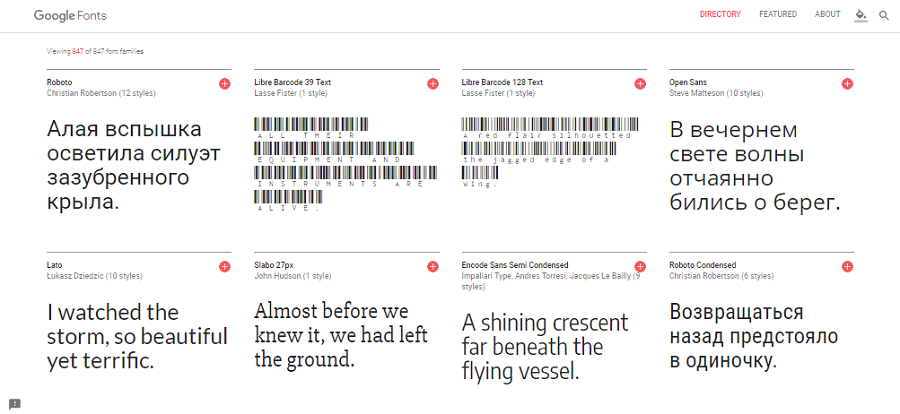Add Libre Barcode 39 Text font
Image resolution: width=900 pixels, height=414 pixels.
pos(432,84)
